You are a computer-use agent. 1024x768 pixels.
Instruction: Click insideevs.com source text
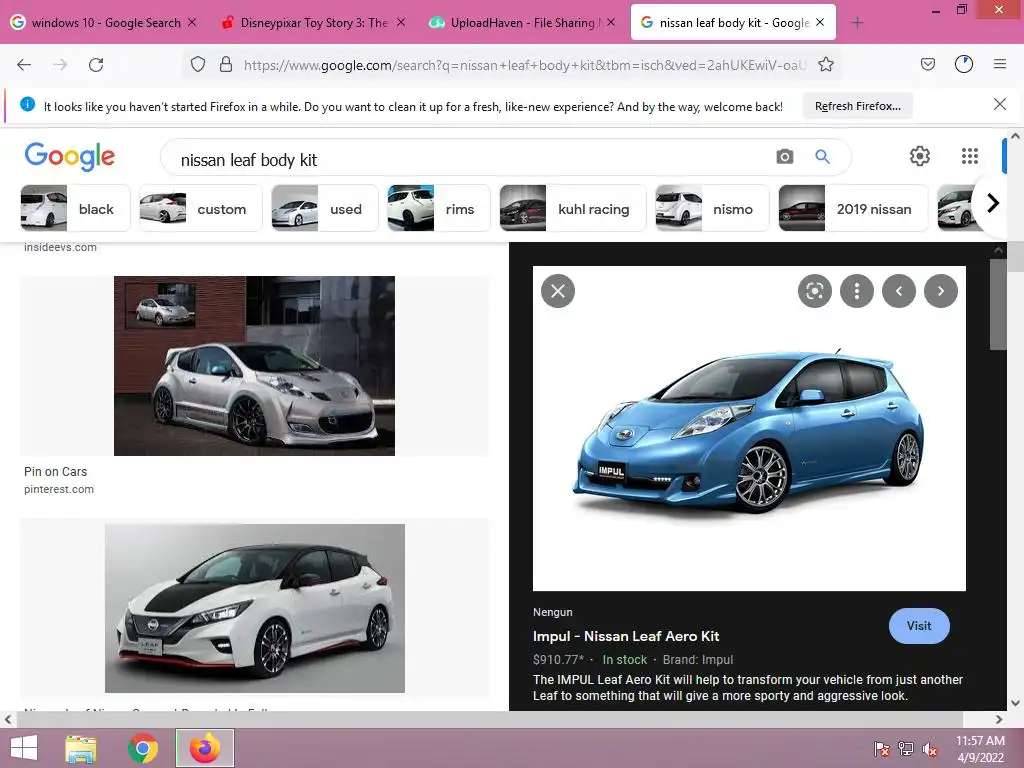pyautogui.click(x=60, y=248)
